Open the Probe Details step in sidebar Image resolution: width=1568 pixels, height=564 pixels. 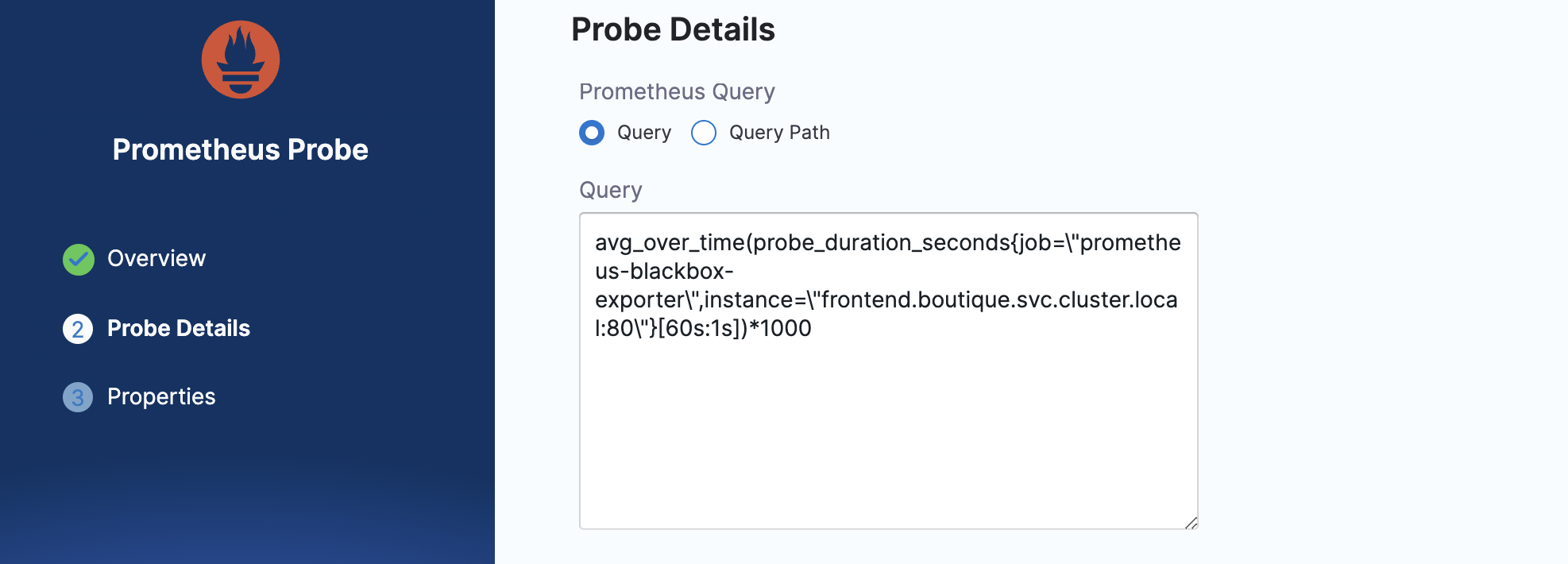click(178, 329)
